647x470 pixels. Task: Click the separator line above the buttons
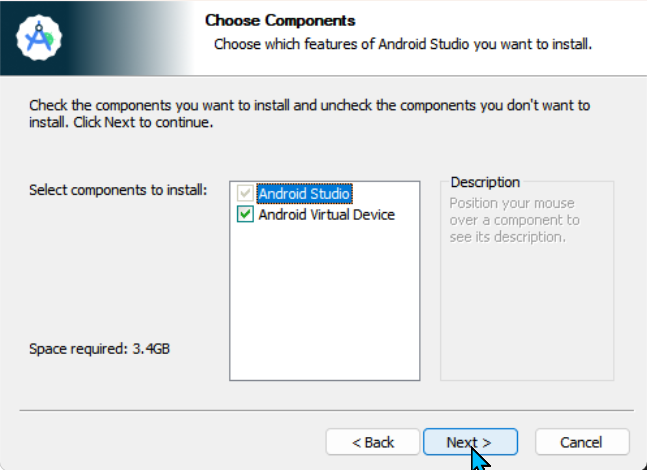coord(326,411)
